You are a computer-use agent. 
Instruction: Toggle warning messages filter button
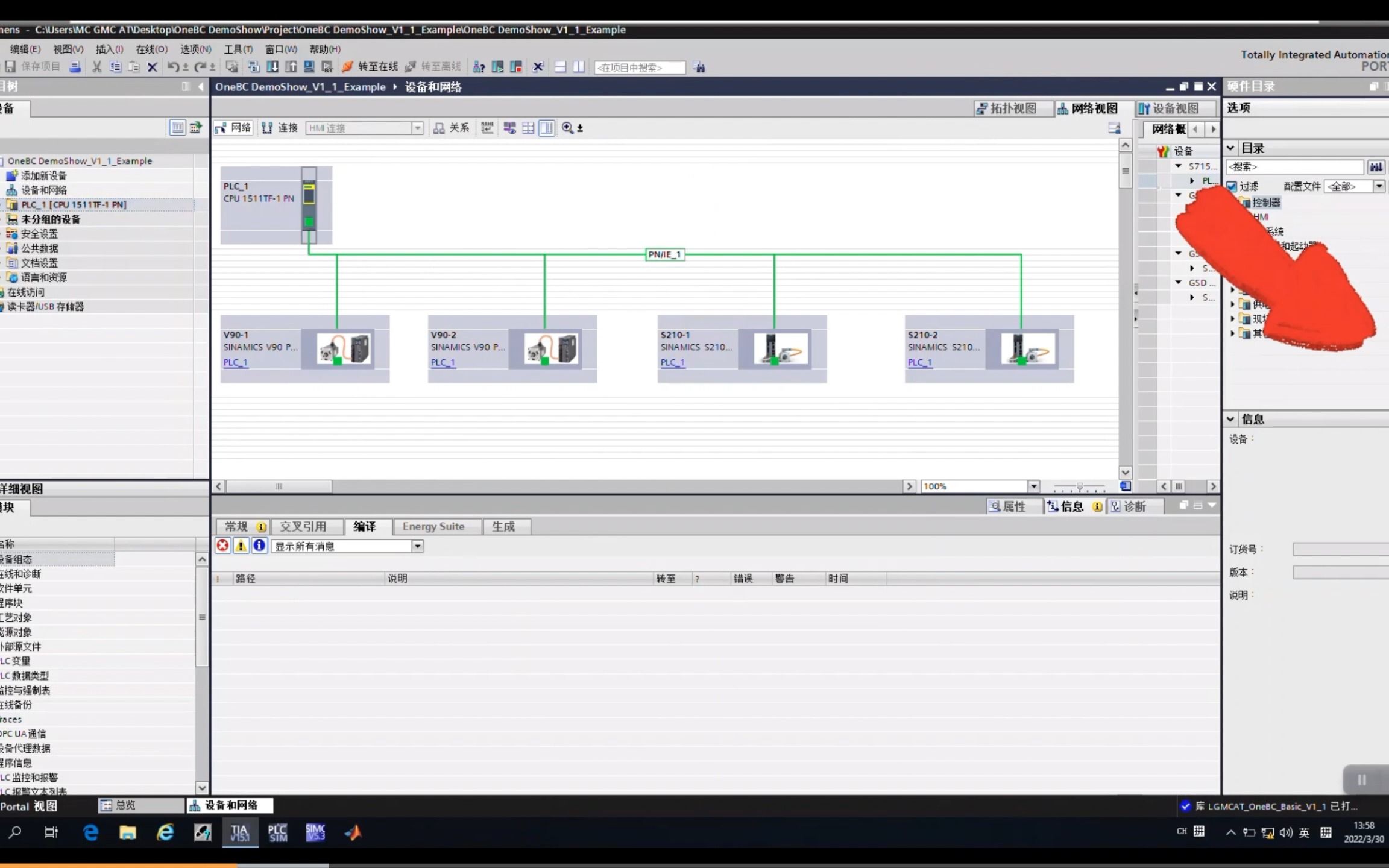(x=241, y=546)
